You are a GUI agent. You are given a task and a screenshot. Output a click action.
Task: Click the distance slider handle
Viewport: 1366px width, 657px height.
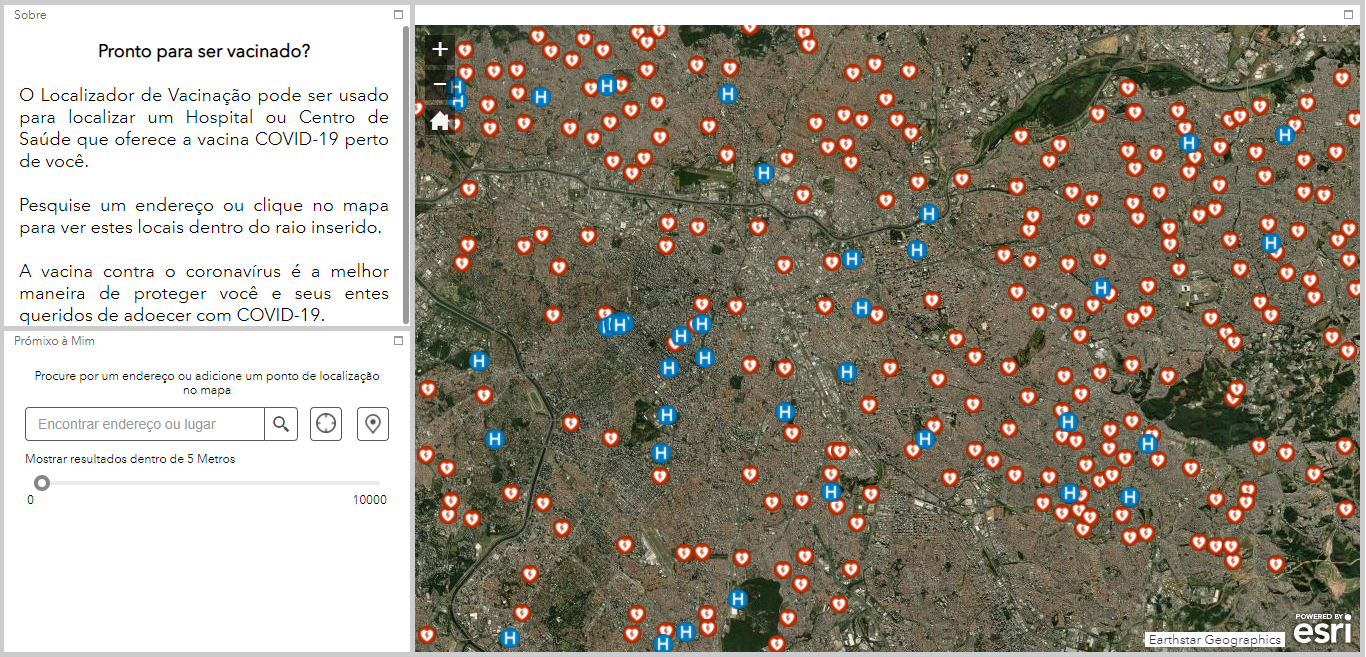[x=42, y=483]
